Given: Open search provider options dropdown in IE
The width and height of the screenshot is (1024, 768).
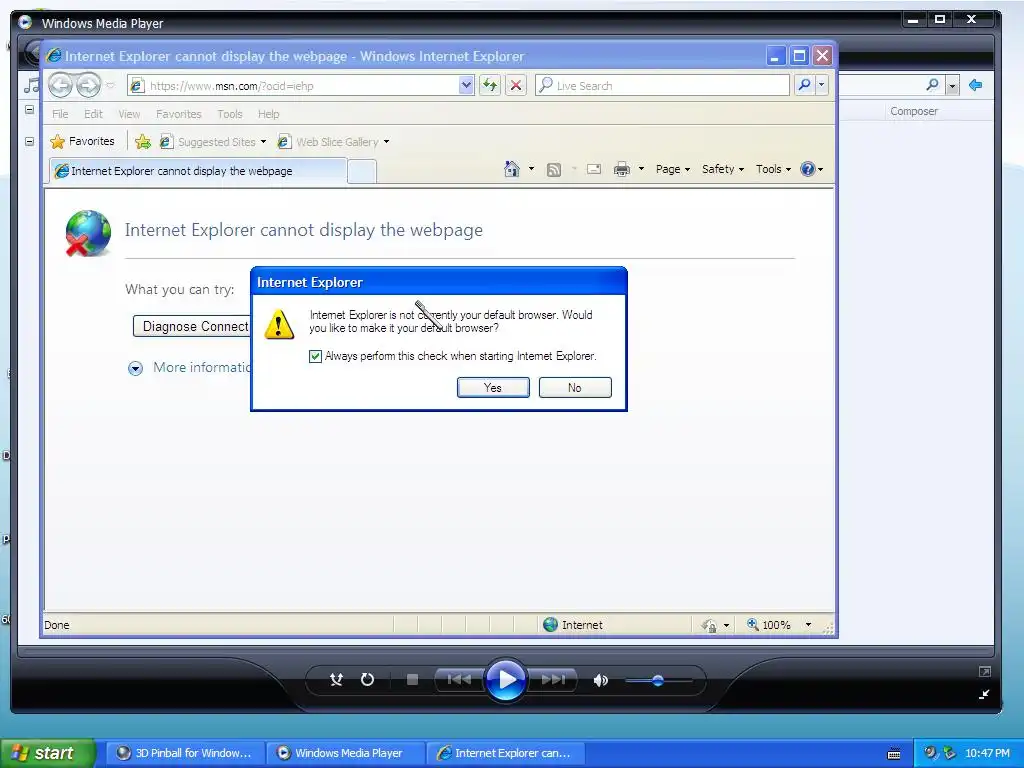Looking at the screenshot, I should pos(822,85).
